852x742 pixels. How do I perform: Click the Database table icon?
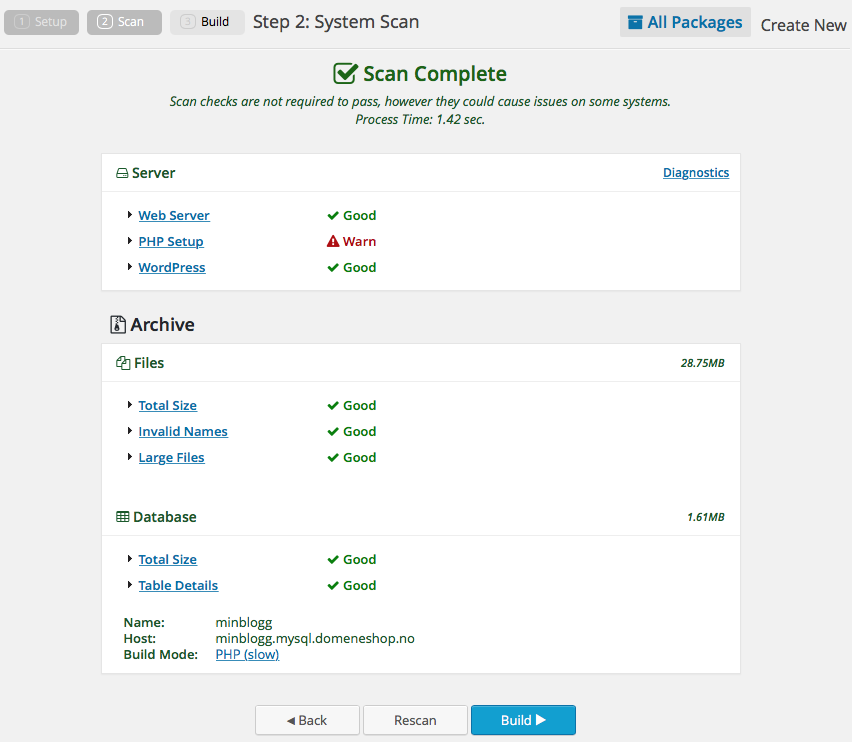[123, 517]
